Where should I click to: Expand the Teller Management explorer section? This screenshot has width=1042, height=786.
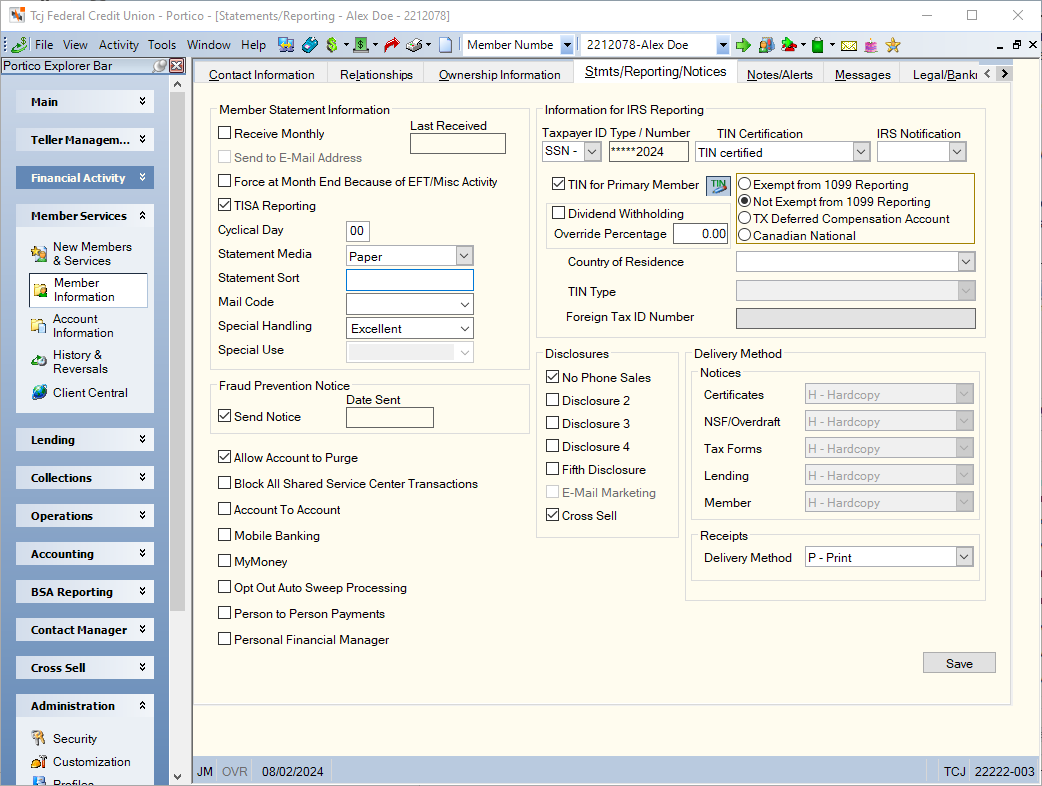(x=85, y=140)
